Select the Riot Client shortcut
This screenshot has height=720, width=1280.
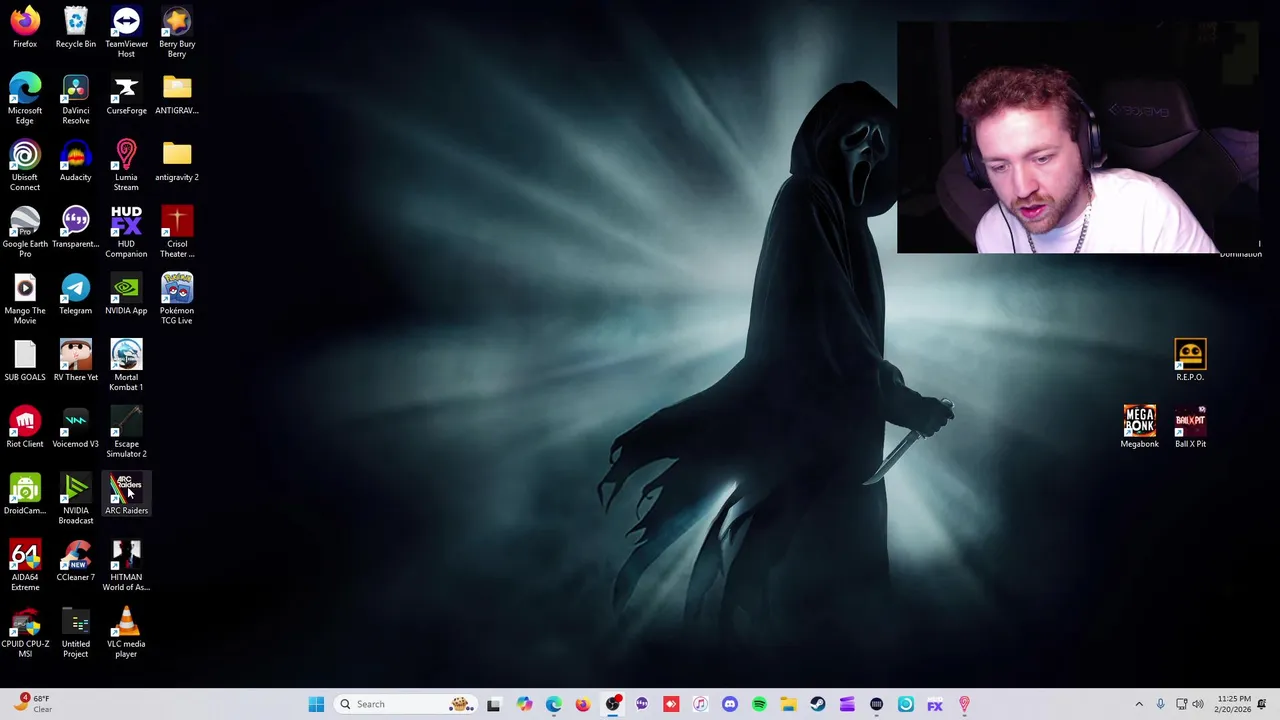click(25, 428)
